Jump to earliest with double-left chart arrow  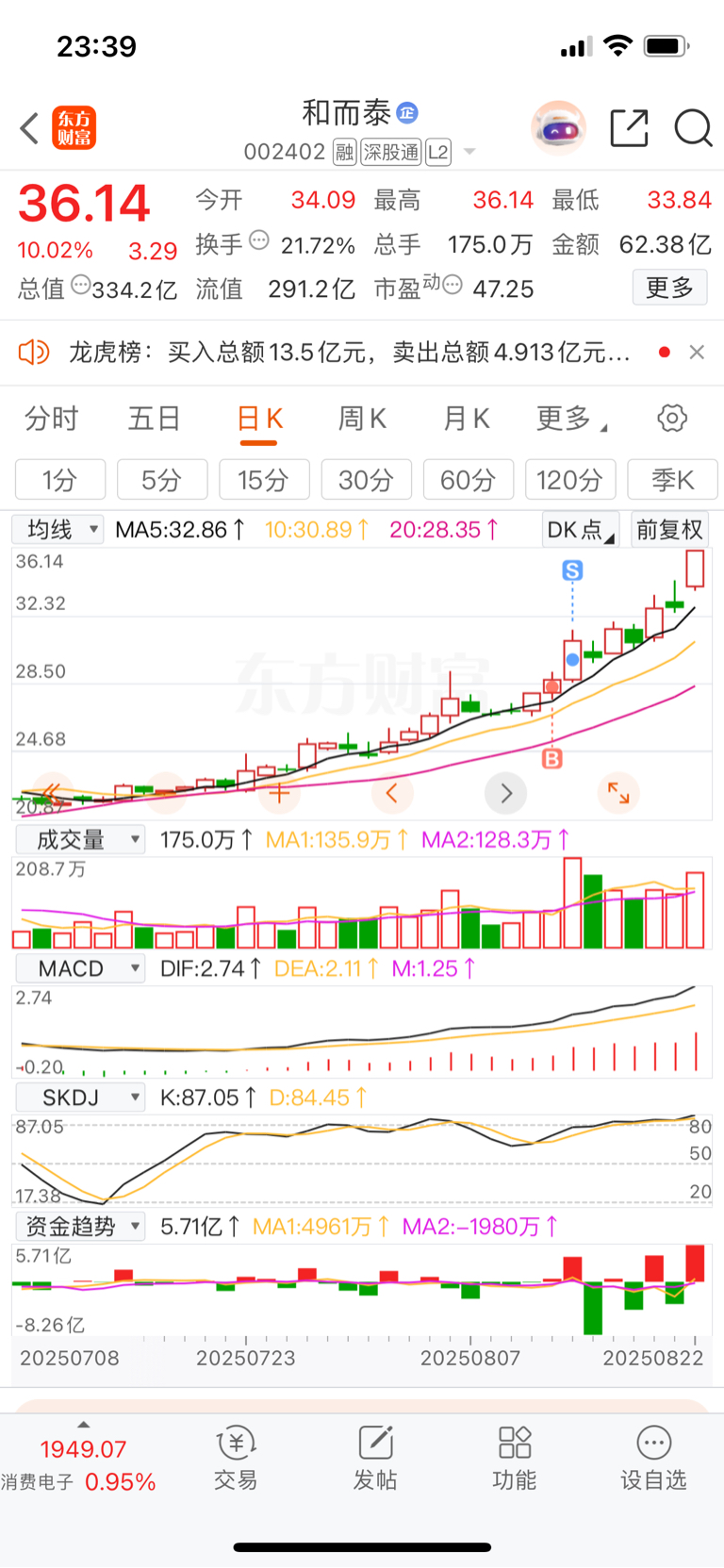tap(53, 793)
